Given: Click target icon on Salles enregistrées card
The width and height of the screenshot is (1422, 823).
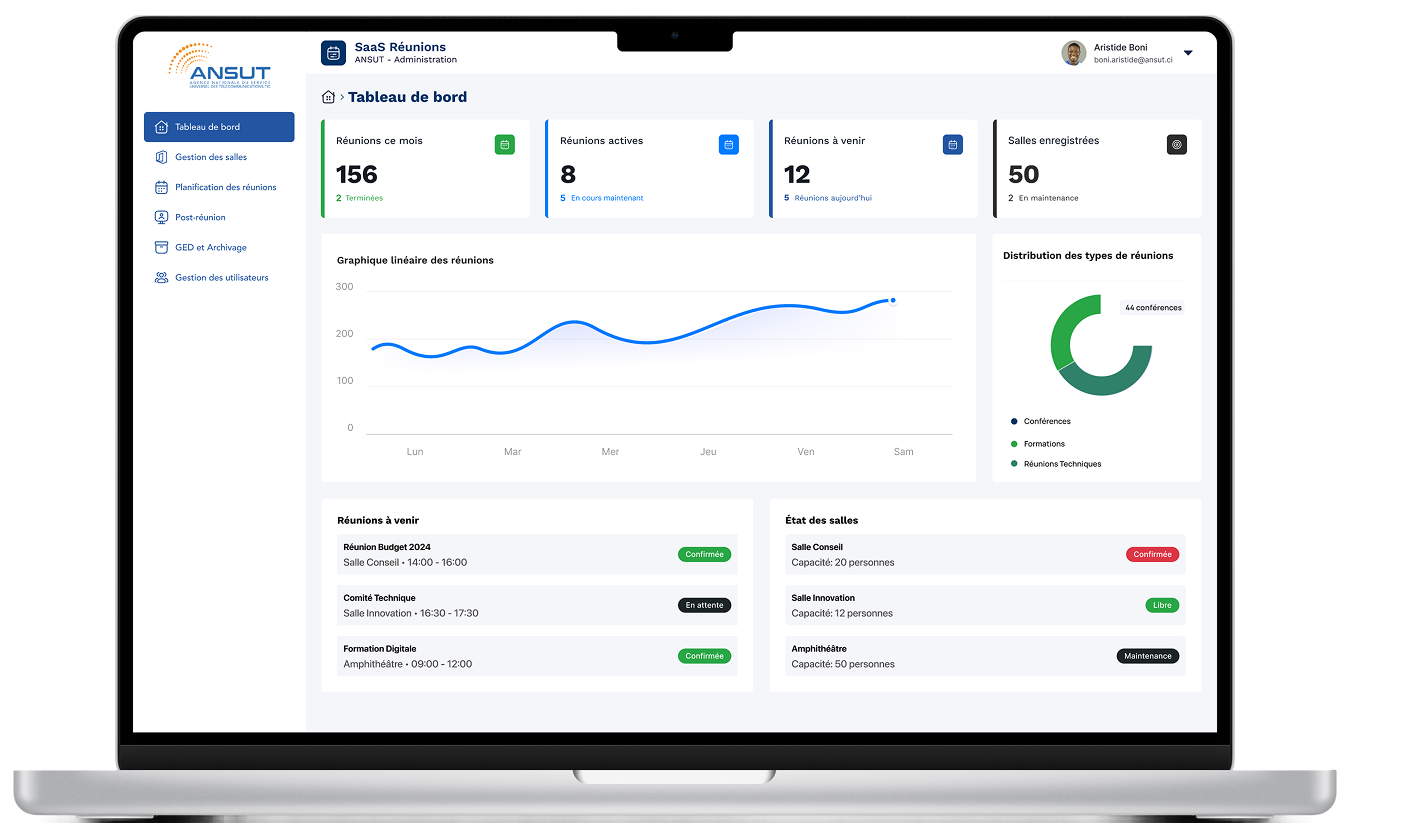Looking at the screenshot, I should pyautogui.click(x=1177, y=145).
